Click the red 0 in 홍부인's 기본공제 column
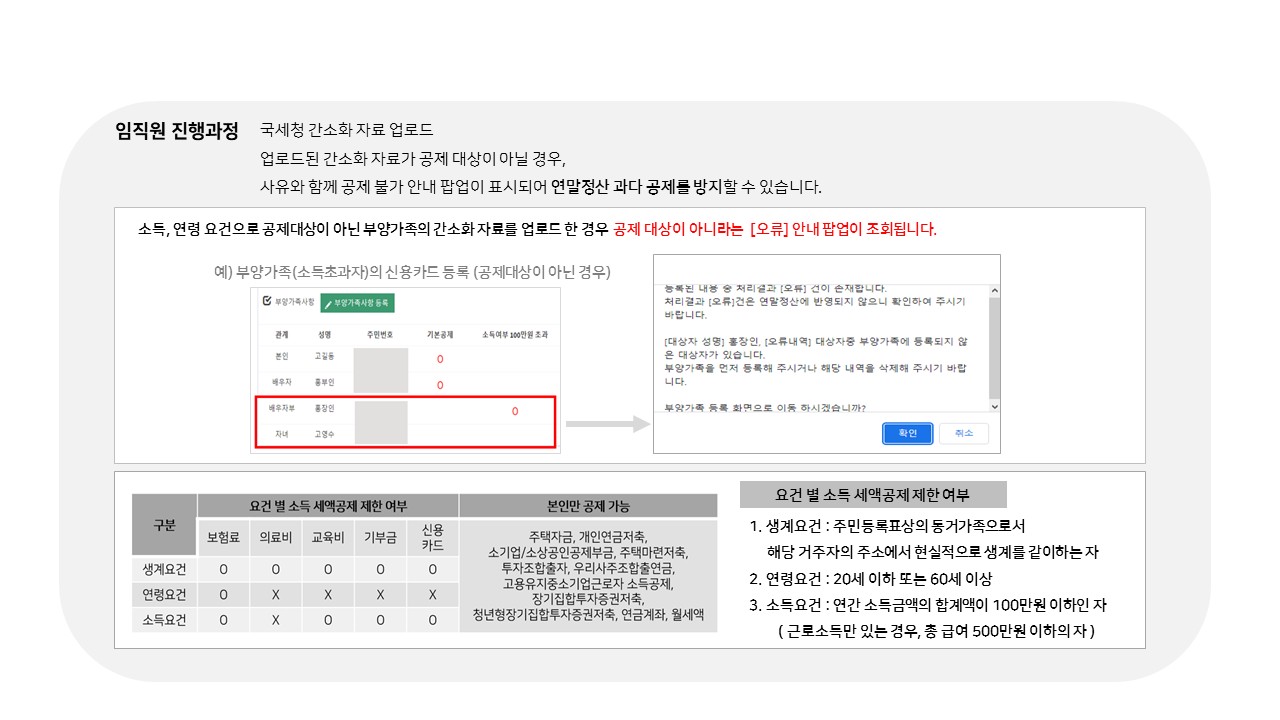Screen dimensions: 1280x720 (x=440, y=385)
